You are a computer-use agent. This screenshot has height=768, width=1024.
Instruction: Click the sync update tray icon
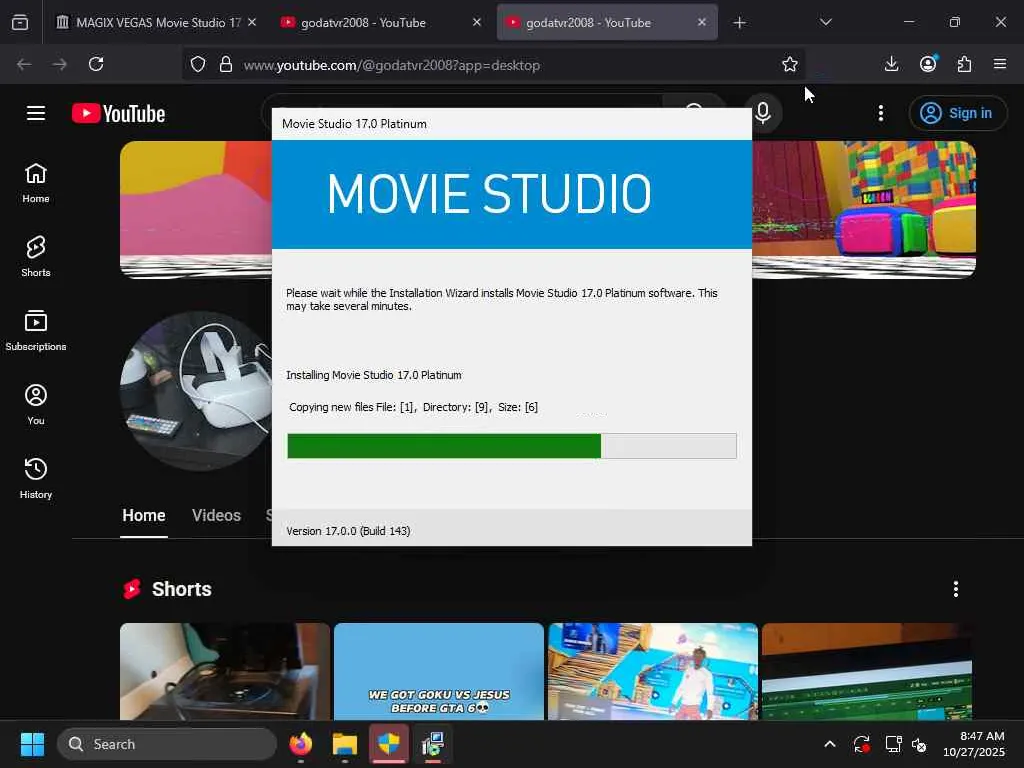pyautogui.click(x=861, y=744)
